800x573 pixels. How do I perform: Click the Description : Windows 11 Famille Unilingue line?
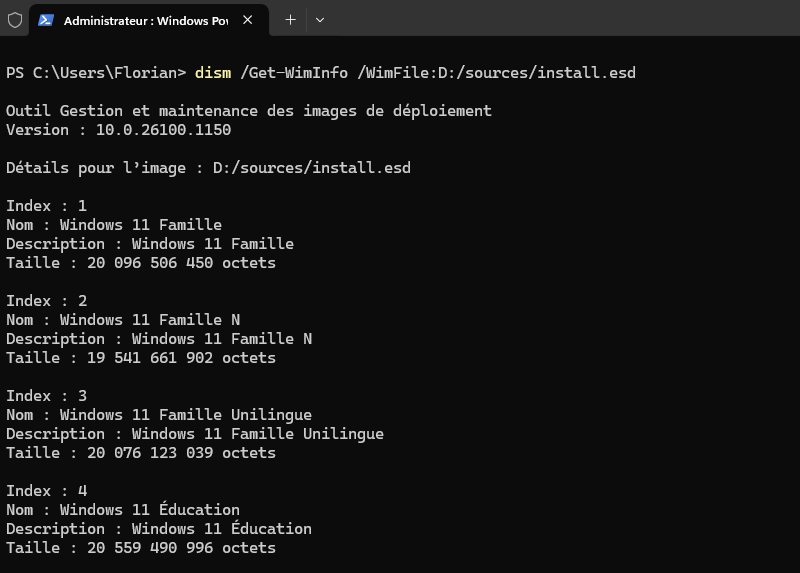(195, 434)
